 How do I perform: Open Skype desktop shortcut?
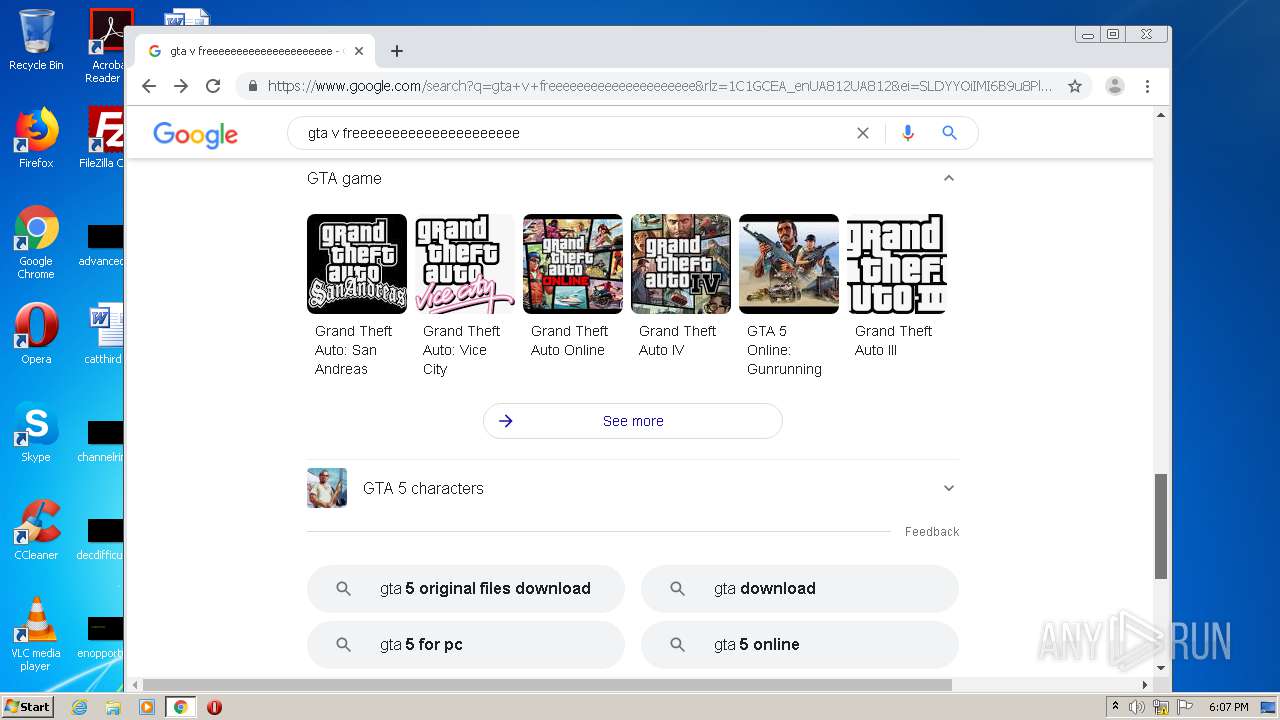(x=36, y=432)
